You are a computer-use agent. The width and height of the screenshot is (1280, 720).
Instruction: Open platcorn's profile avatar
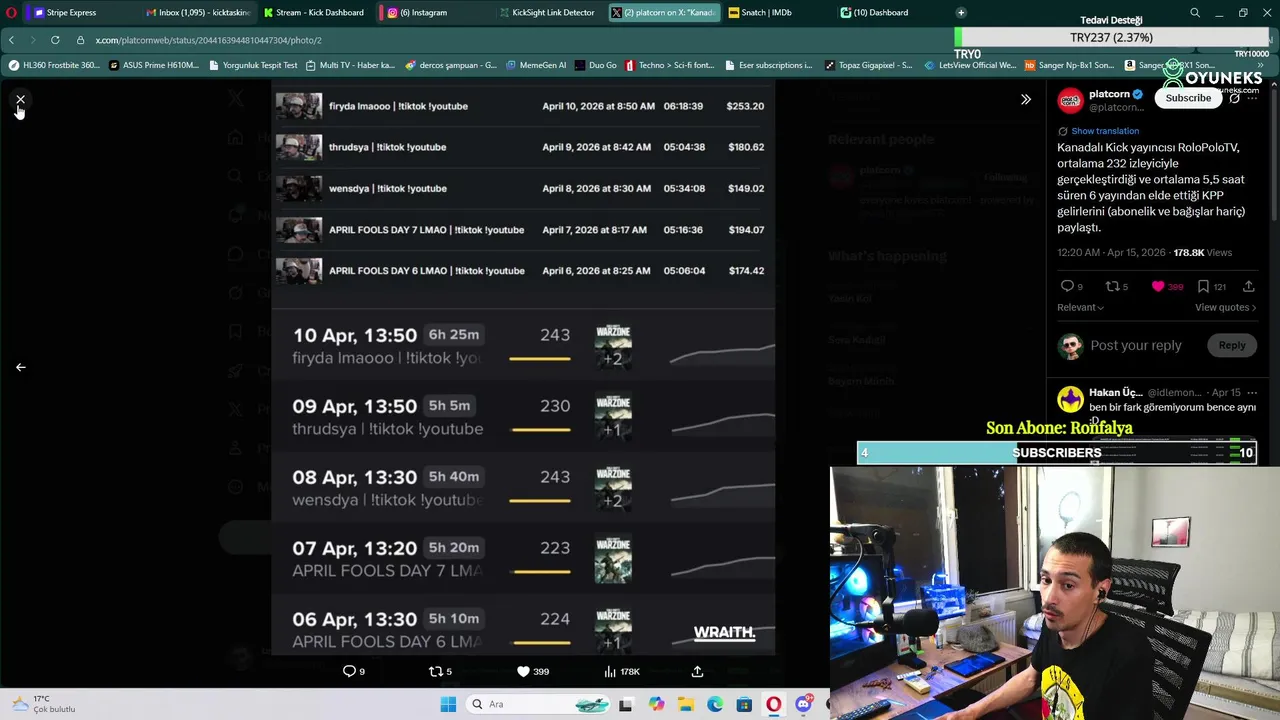point(1070,100)
